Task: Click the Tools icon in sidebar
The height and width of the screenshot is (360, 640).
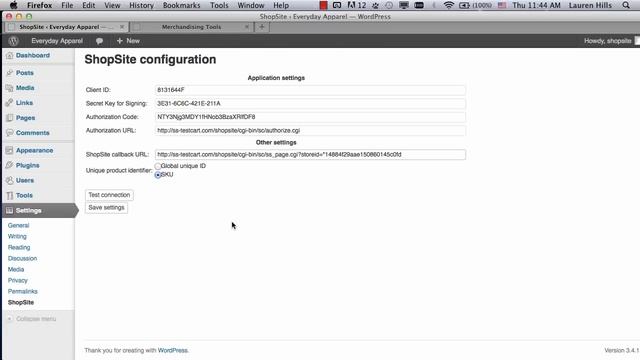Action: point(10,196)
